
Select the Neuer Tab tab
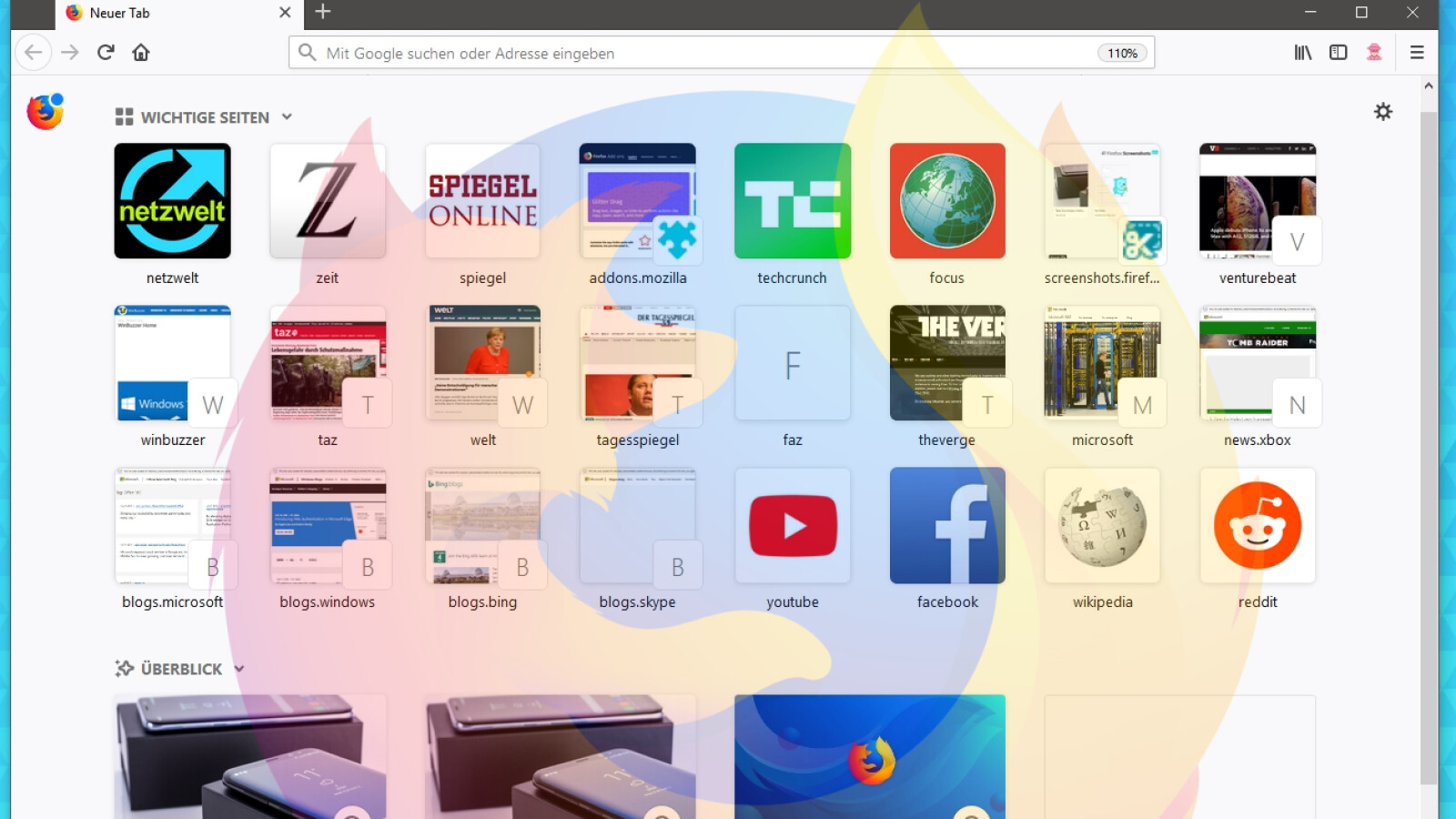coord(178,14)
